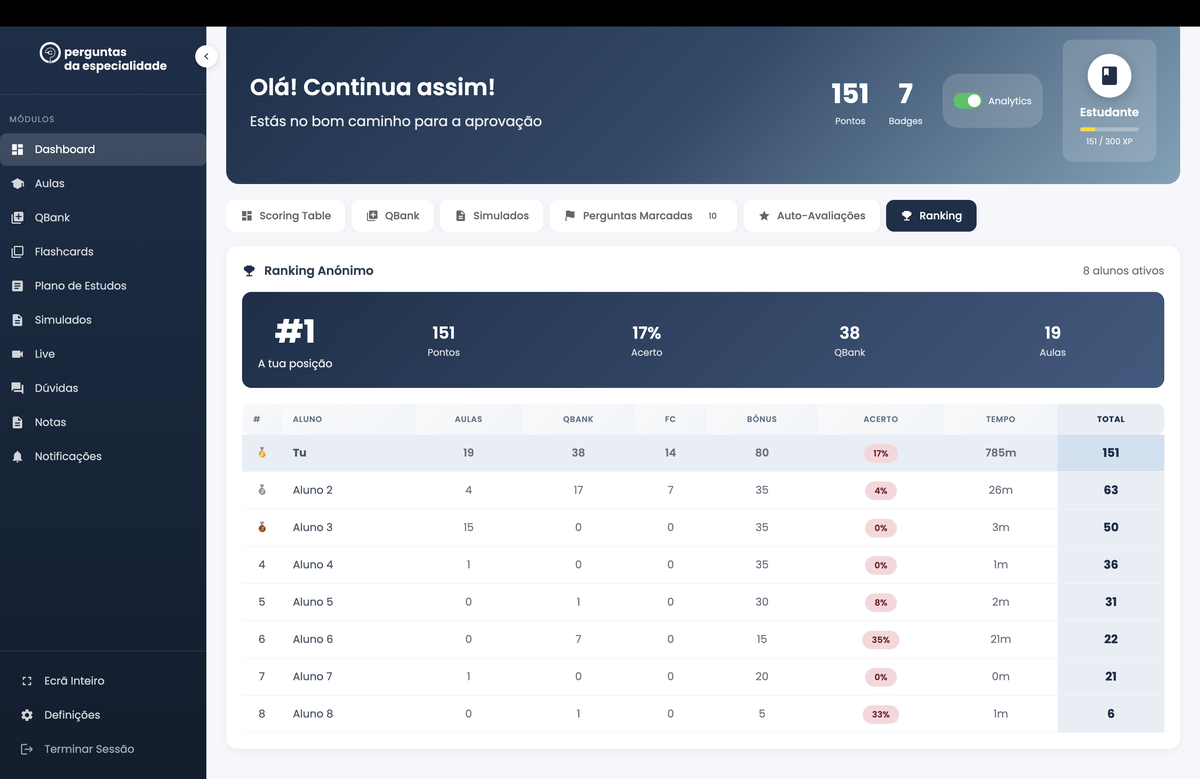Image resolution: width=1200 pixels, height=779 pixels.
Task: Click the Flashcards icon in sidebar
Action: click(x=17, y=252)
